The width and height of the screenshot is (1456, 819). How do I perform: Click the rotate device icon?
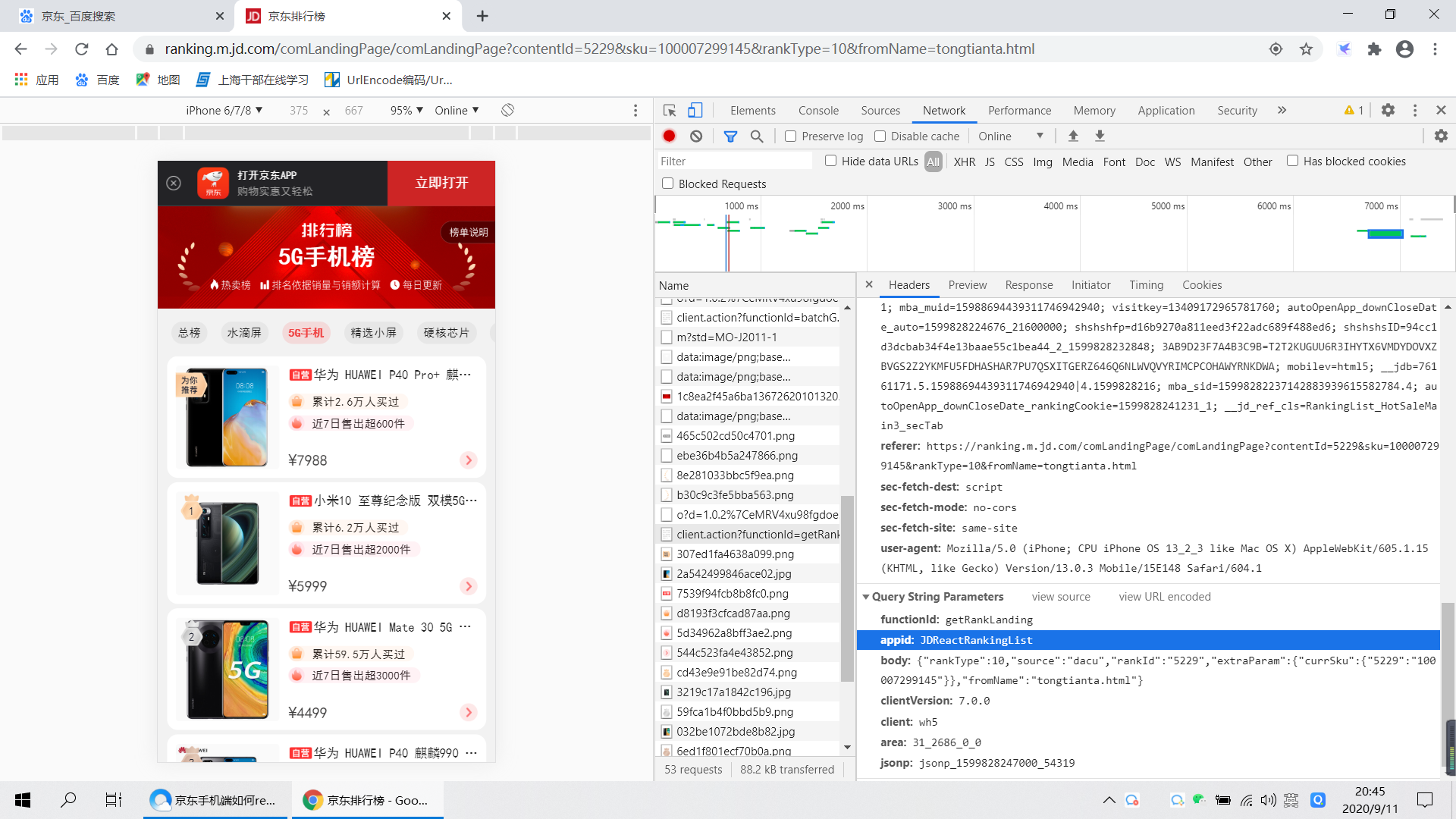point(508,110)
